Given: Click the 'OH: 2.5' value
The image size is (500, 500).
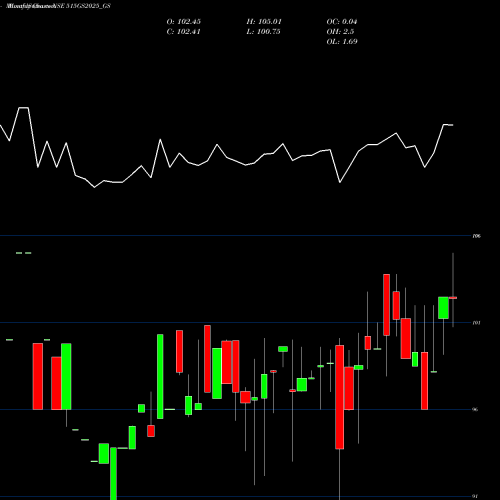Looking at the screenshot, I should click(340, 32).
